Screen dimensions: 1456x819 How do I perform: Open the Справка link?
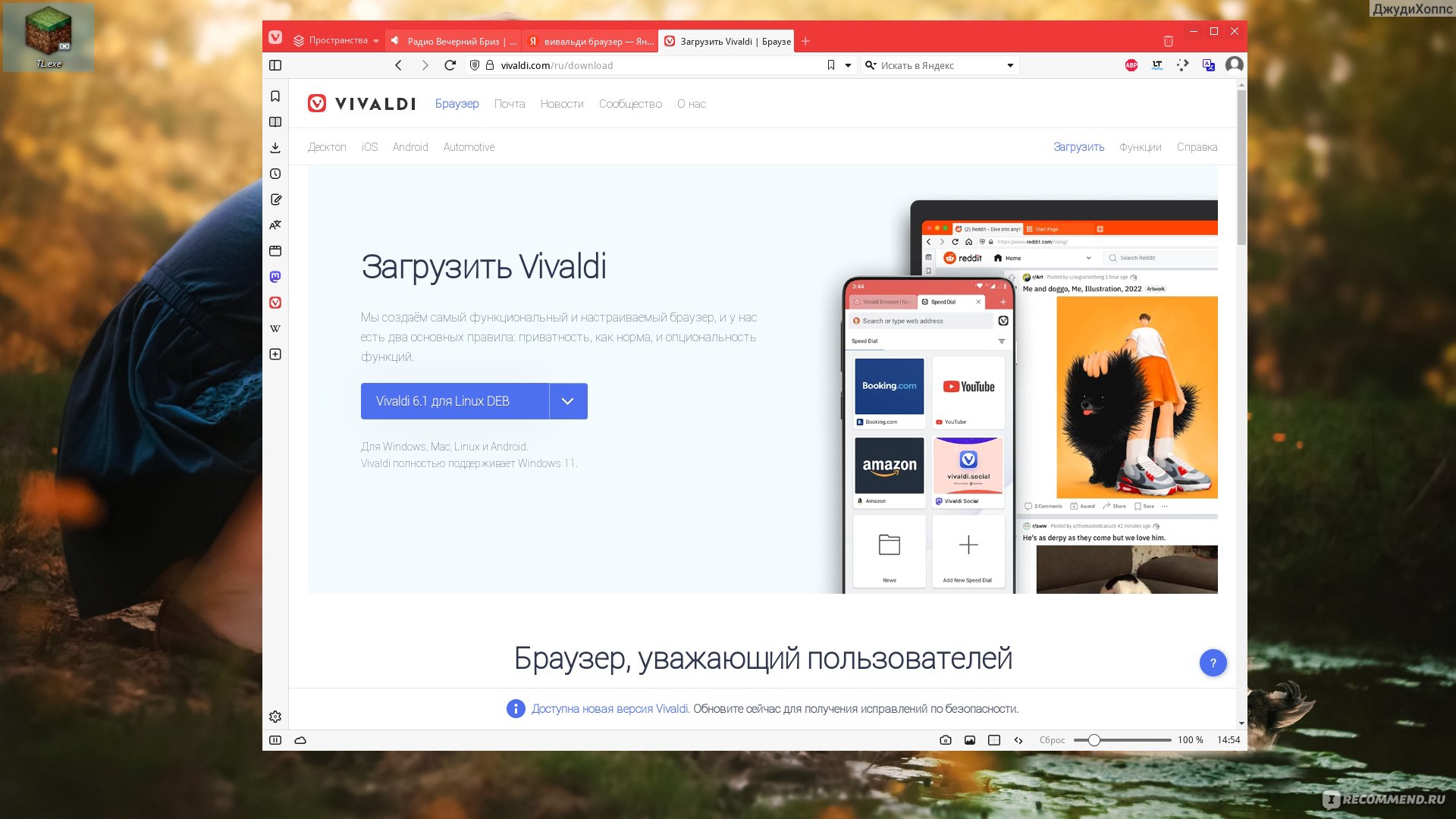[x=1197, y=147]
